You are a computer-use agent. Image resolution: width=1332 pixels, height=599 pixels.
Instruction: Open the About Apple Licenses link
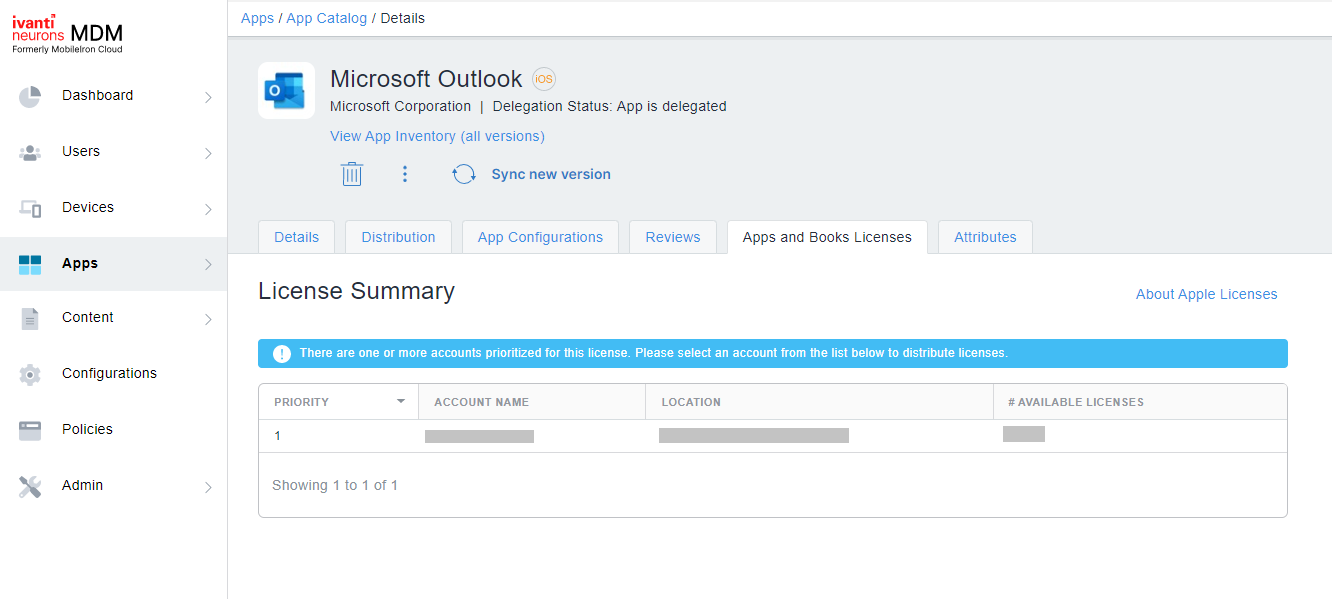[x=1206, y=294]
